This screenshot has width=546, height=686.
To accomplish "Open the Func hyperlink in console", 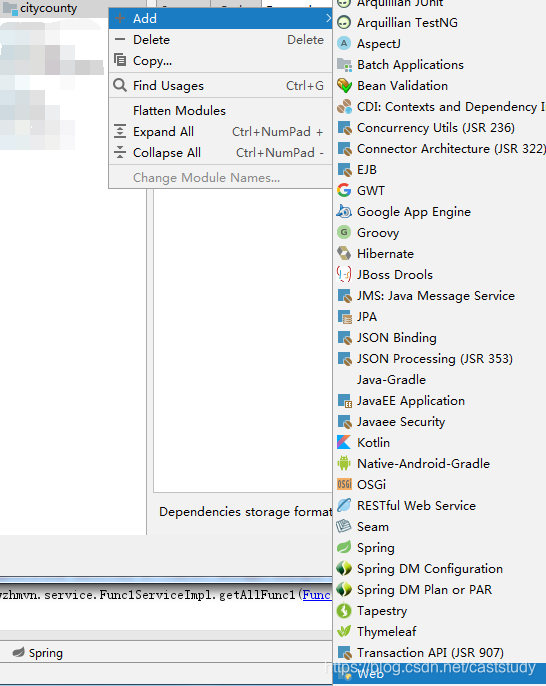I will 316,595.
